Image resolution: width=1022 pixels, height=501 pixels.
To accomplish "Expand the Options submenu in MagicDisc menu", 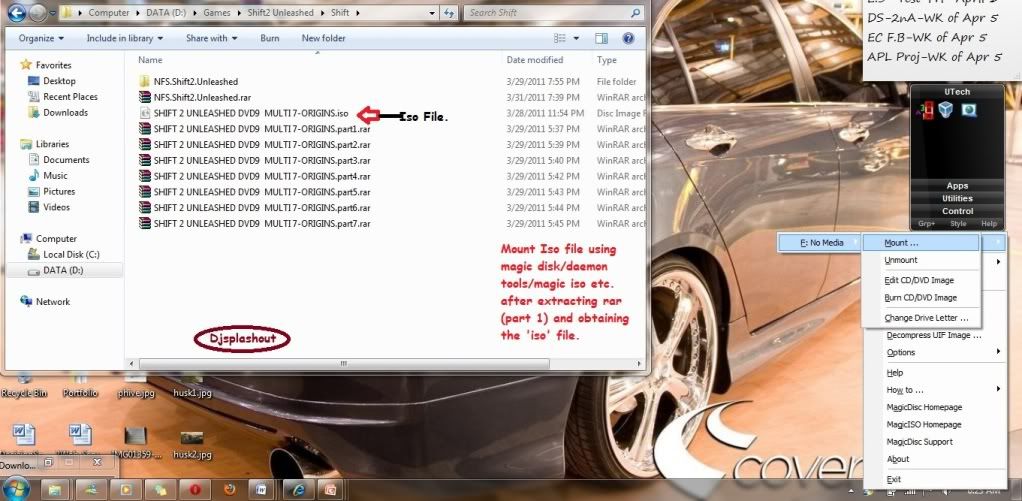I will coord(936,352).
